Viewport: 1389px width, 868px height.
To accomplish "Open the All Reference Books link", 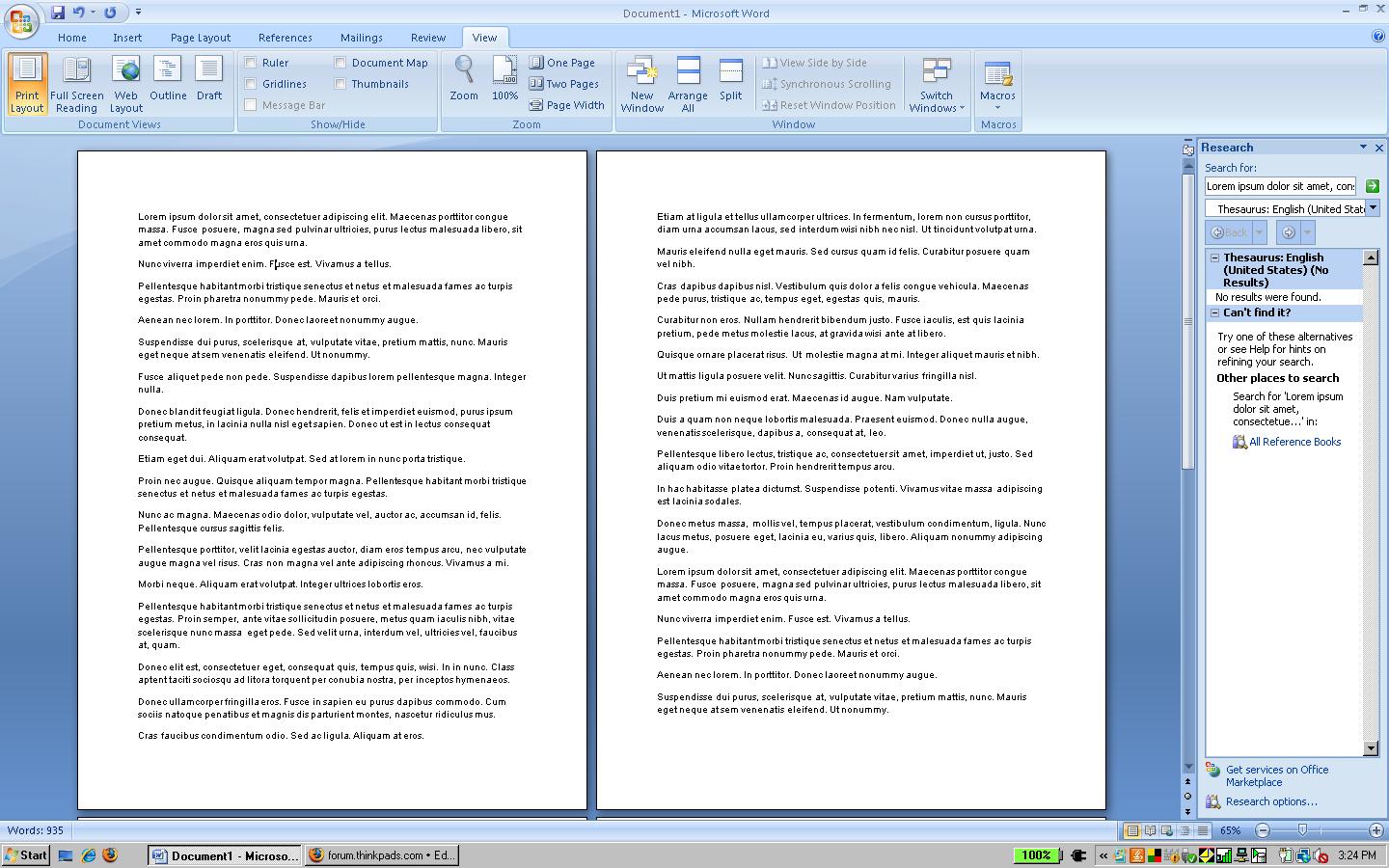I will tap(1294, 442).
